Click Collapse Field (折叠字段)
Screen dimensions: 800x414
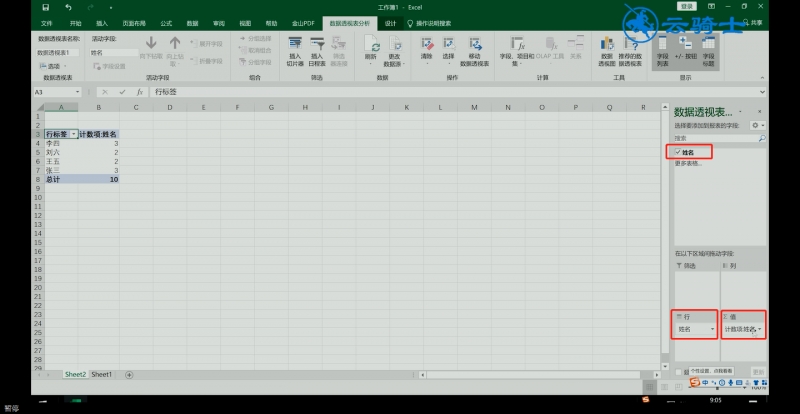(206, 61)
